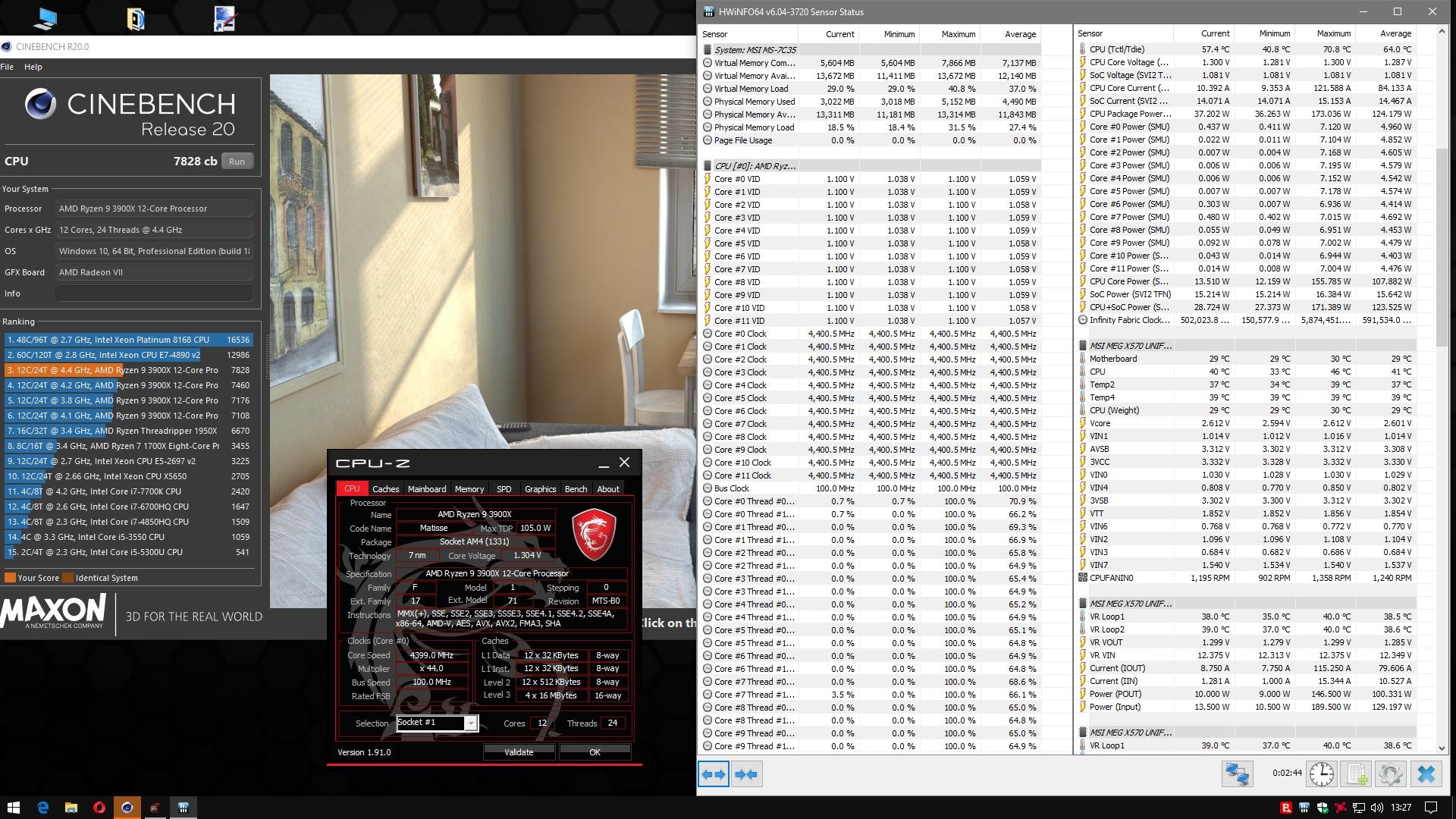
Task: Click the Run button for CPU test
Action: click(x=237, y=162)
